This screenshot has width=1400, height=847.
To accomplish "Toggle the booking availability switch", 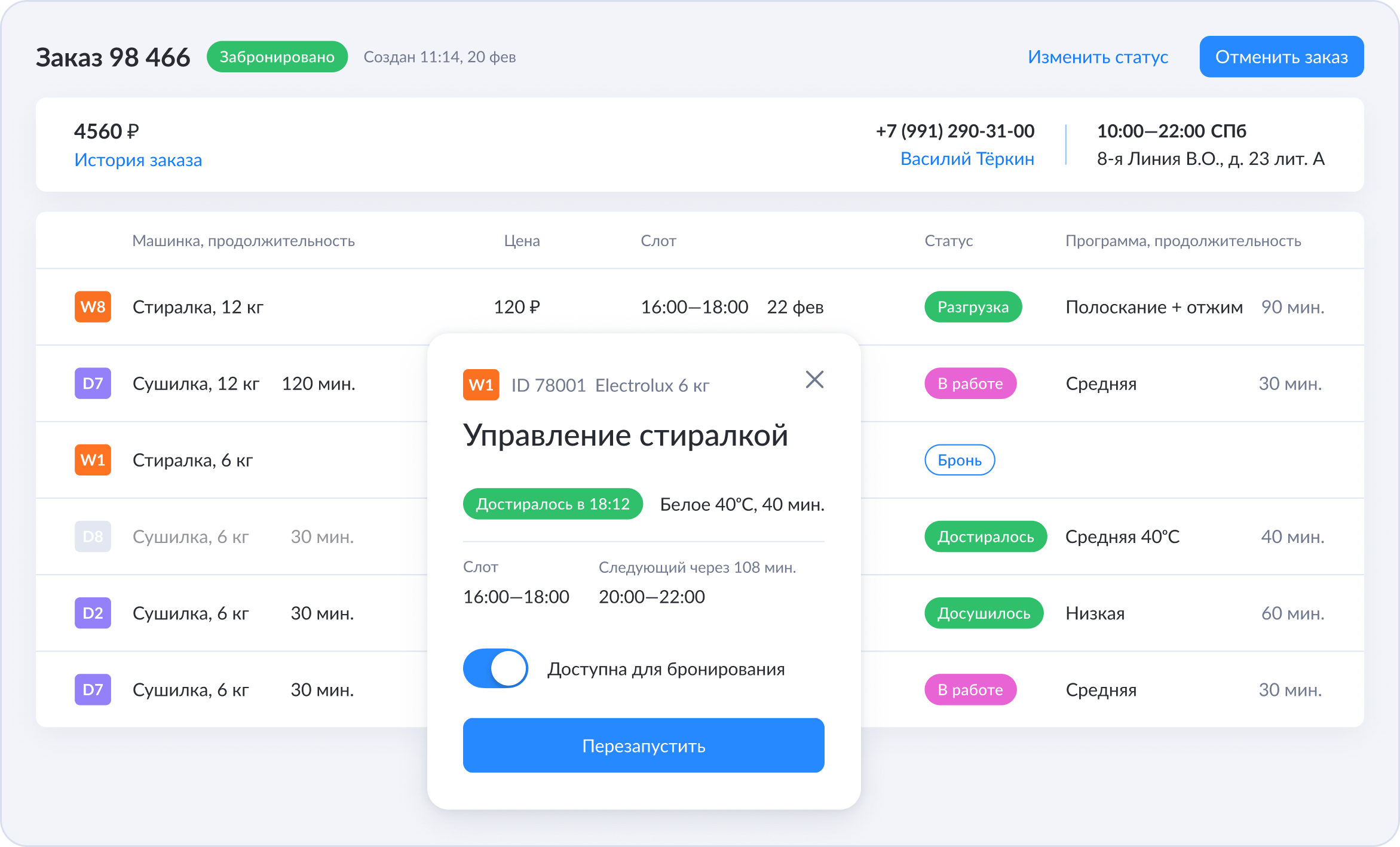I will [495, 668].
